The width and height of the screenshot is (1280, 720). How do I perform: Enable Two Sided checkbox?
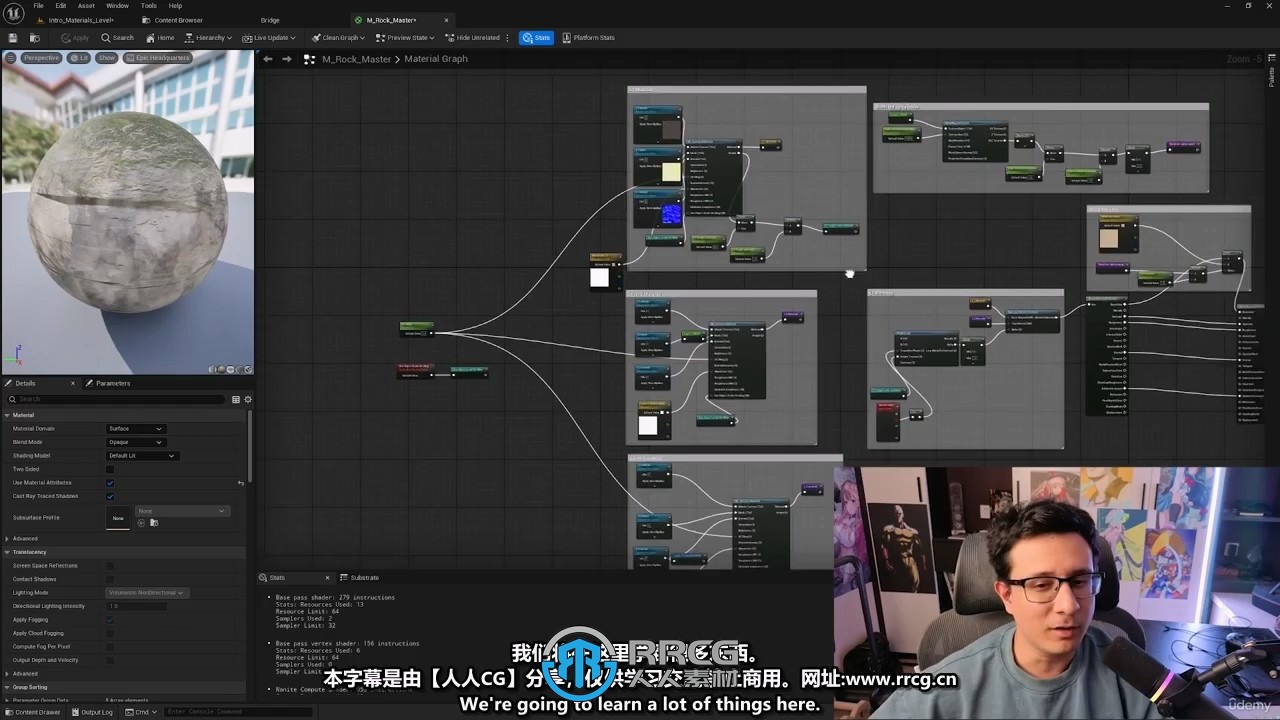[110, 469]
